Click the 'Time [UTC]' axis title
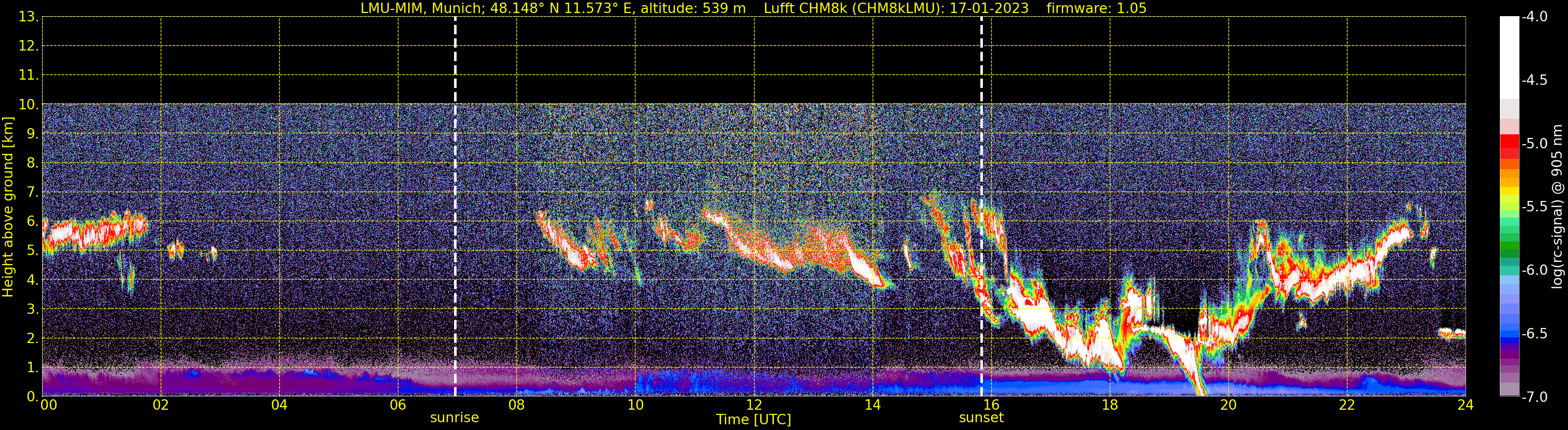1568x430 pixels. [754, 420]
